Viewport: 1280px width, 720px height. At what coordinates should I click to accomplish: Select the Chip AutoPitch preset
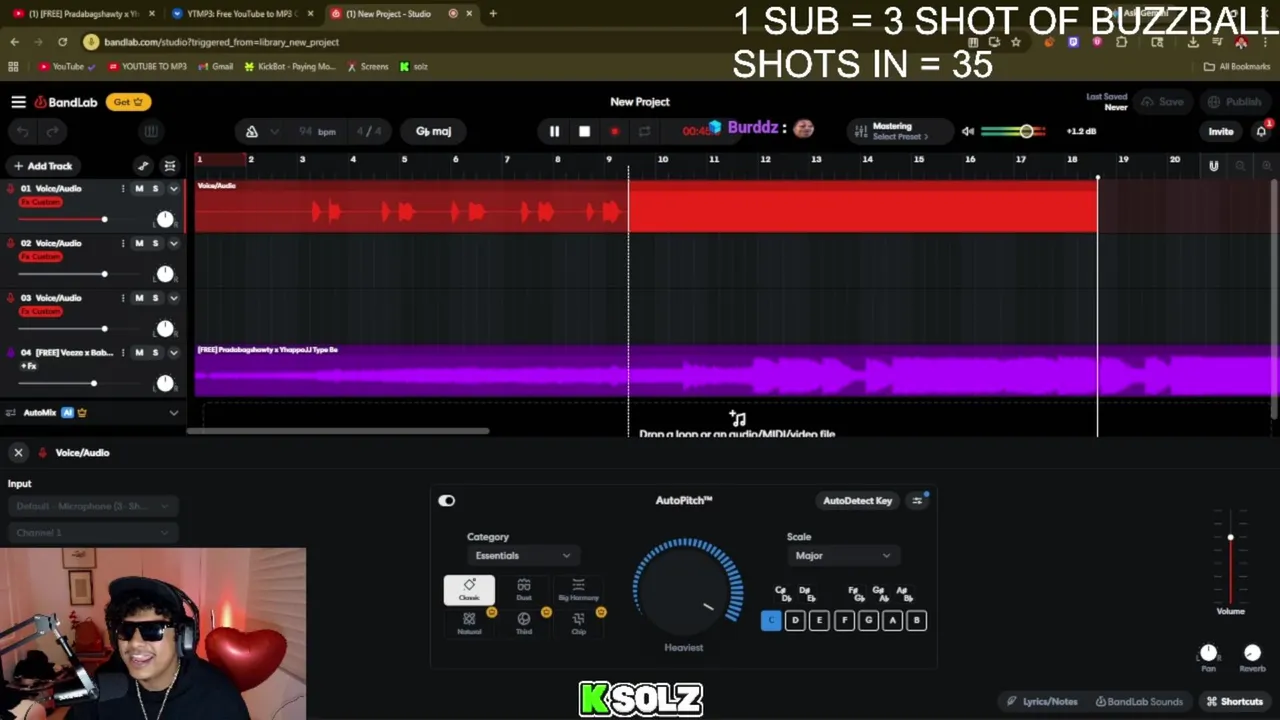[578, 624]
